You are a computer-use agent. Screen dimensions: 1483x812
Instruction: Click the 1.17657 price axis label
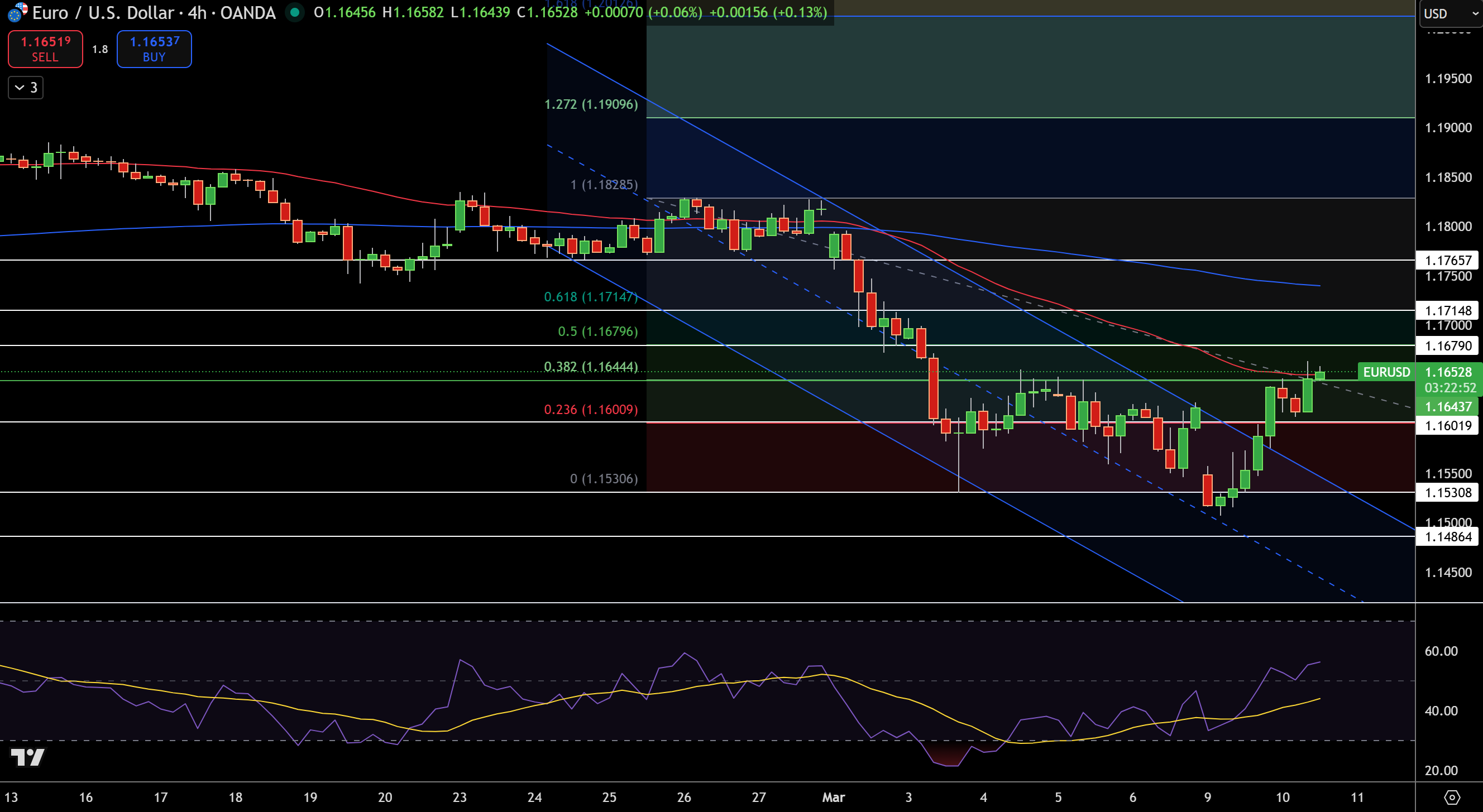[x=1447, y=260]
